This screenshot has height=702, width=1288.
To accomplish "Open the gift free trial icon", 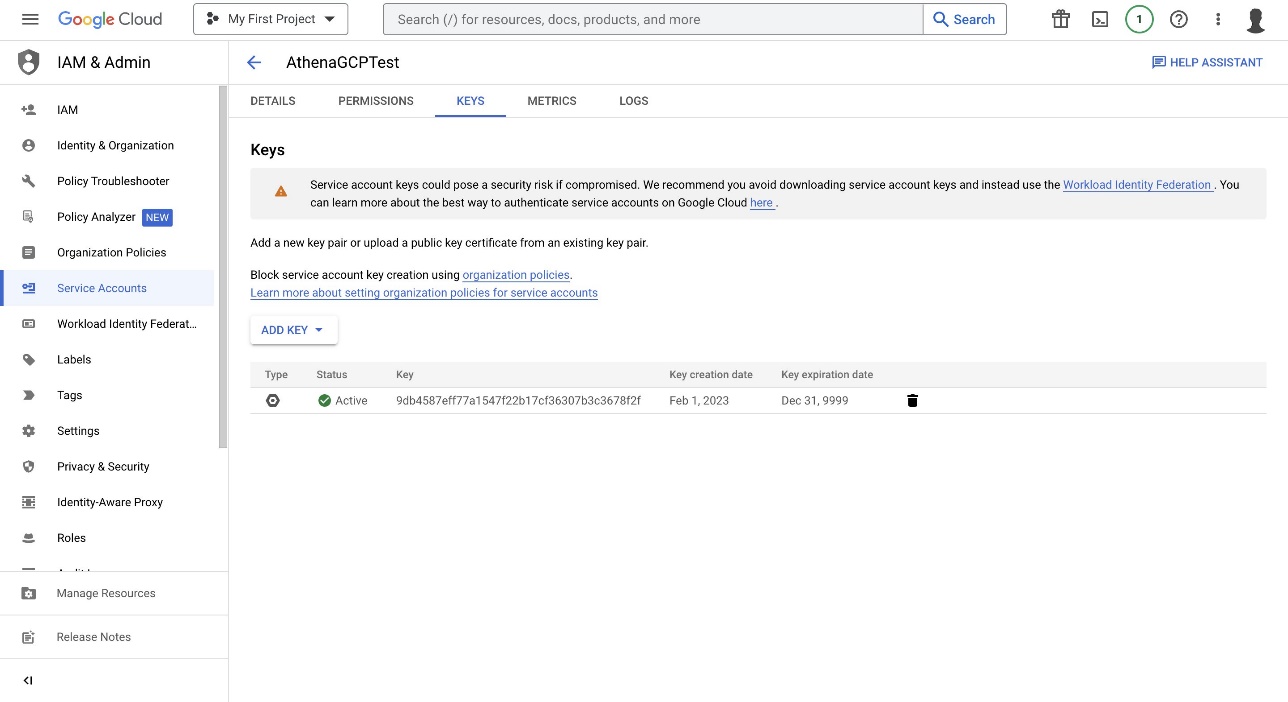I will [x=1061, y=19].
